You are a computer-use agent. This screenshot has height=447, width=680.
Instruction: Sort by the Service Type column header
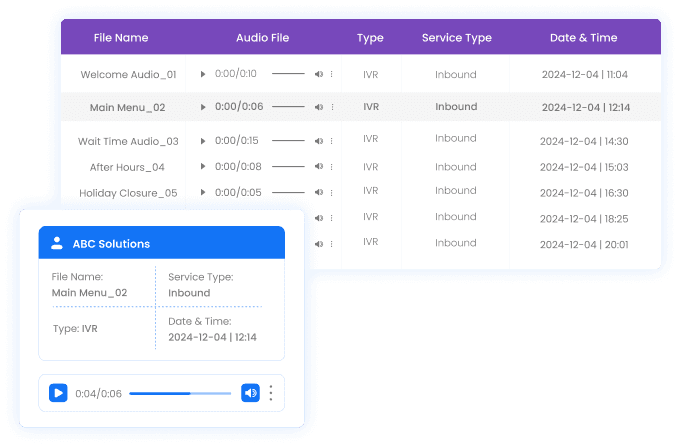pyautogui.click(x=457, y=38)
